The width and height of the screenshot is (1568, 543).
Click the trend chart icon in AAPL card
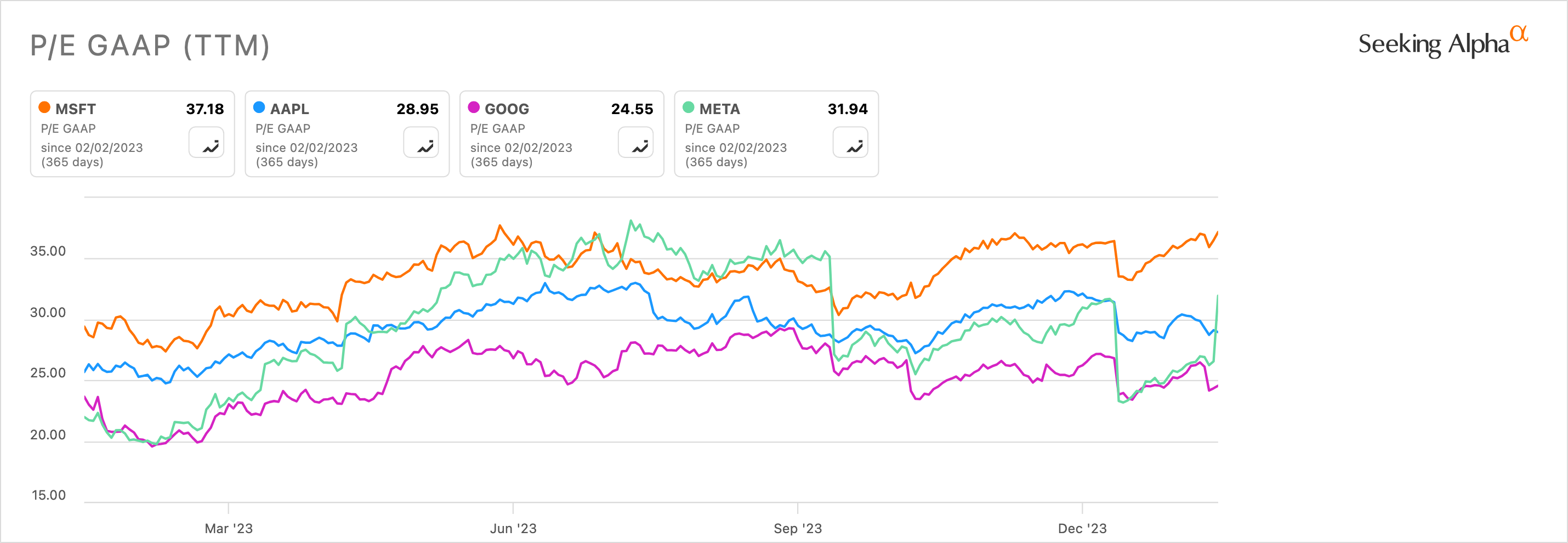pos(421,143)
